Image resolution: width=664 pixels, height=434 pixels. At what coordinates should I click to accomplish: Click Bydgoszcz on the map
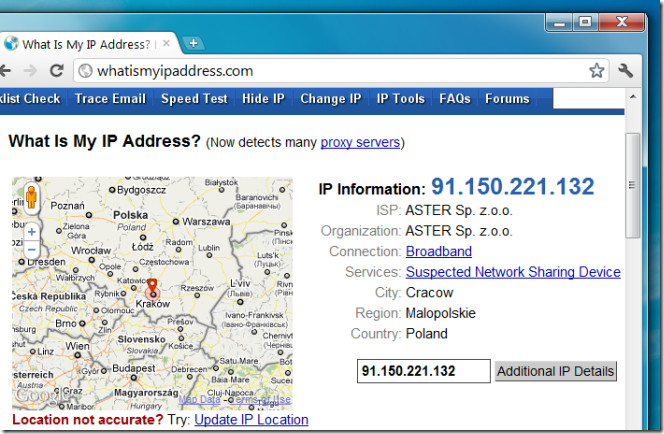click(141, 190)
